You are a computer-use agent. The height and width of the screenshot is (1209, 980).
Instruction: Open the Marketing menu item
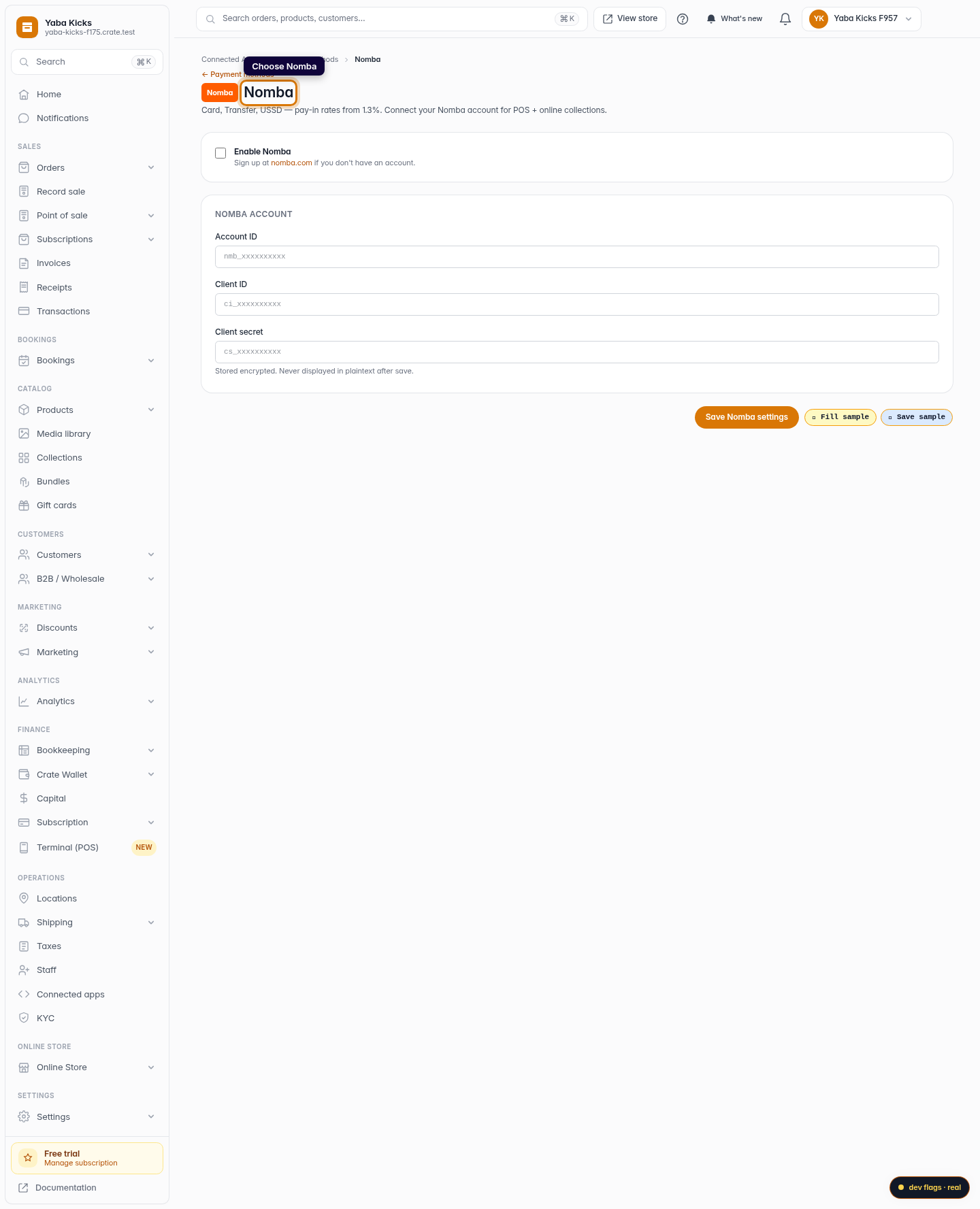pyautogui.click(x=87, y=652)
